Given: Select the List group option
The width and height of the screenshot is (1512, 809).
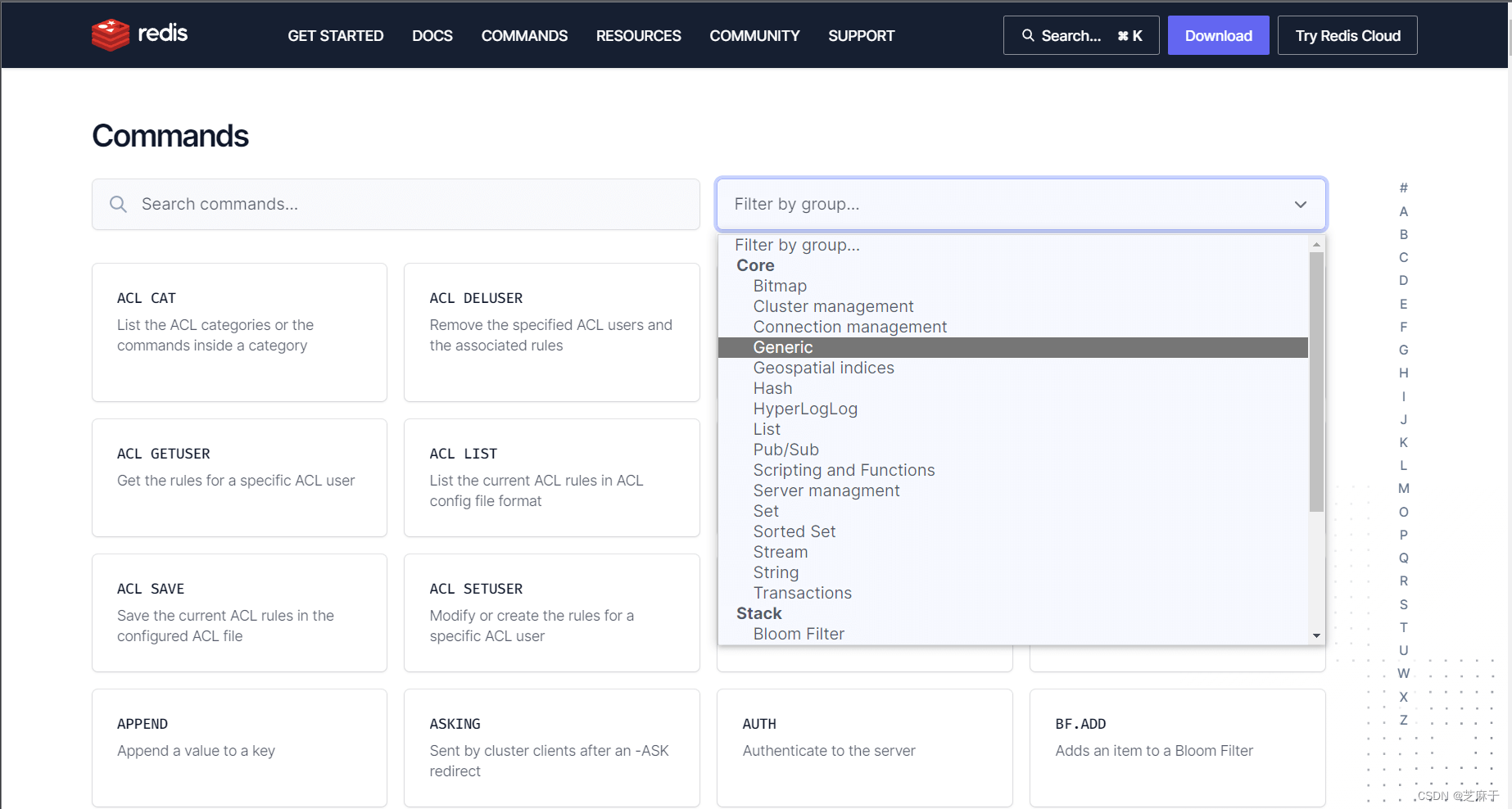Looking at the screenshot, I should [1013, 429].
